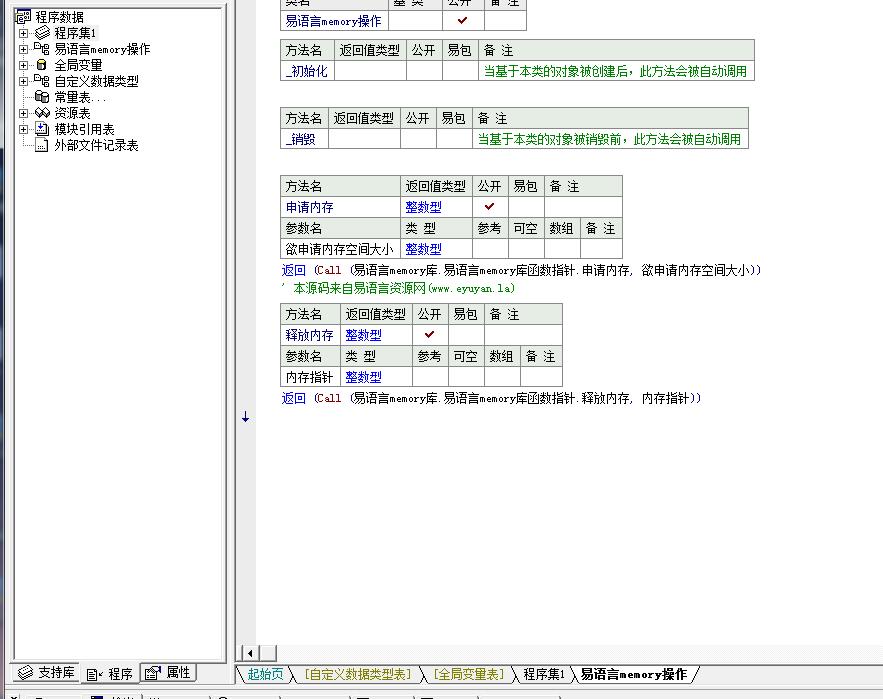Click the 自定义数据类型 tree icon
The width and height of the screenshot is (883, 699).
[42, 81]
